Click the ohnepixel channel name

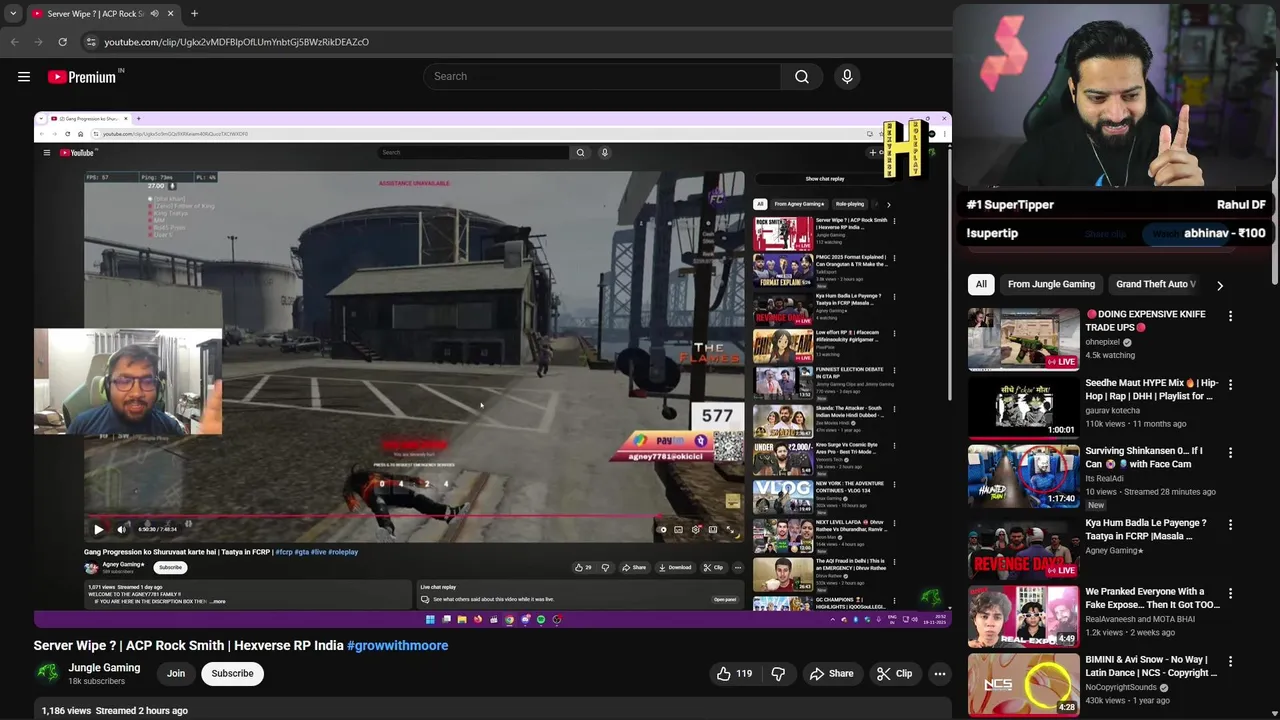[x=1102, y=342]
